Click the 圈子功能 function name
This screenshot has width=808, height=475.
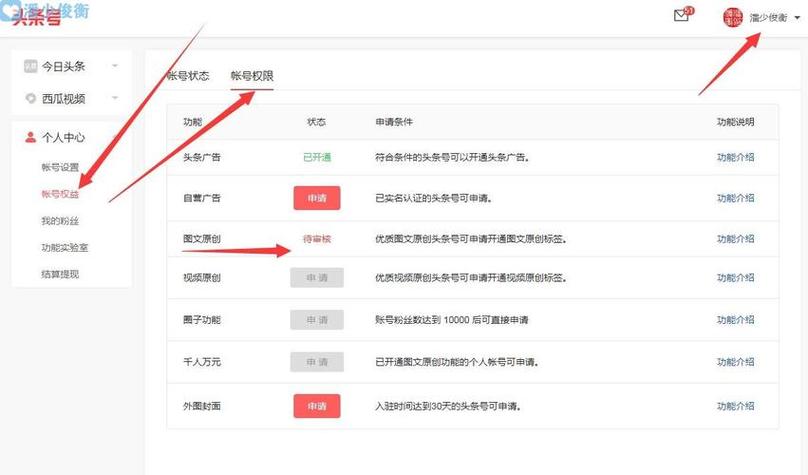[202, 320]
